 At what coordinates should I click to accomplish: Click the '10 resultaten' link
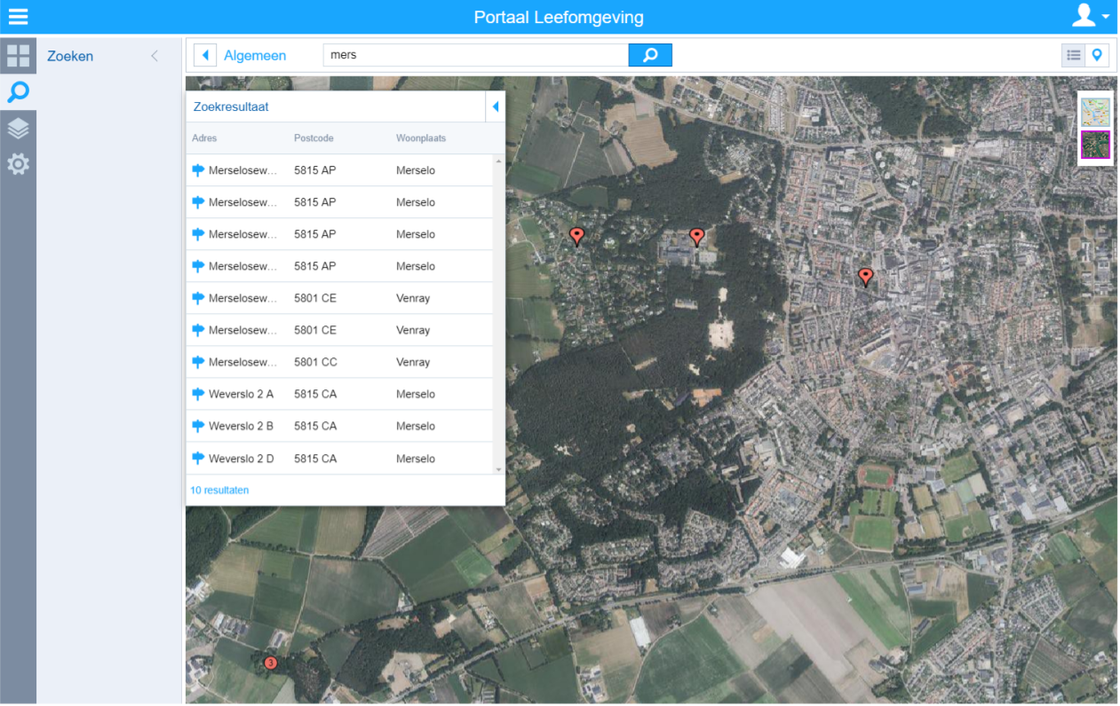click(x=219, y=490)
